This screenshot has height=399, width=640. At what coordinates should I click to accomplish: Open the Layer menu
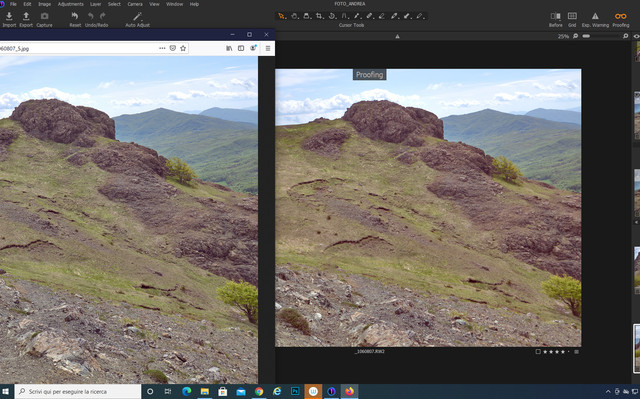[x=96, y=4]
